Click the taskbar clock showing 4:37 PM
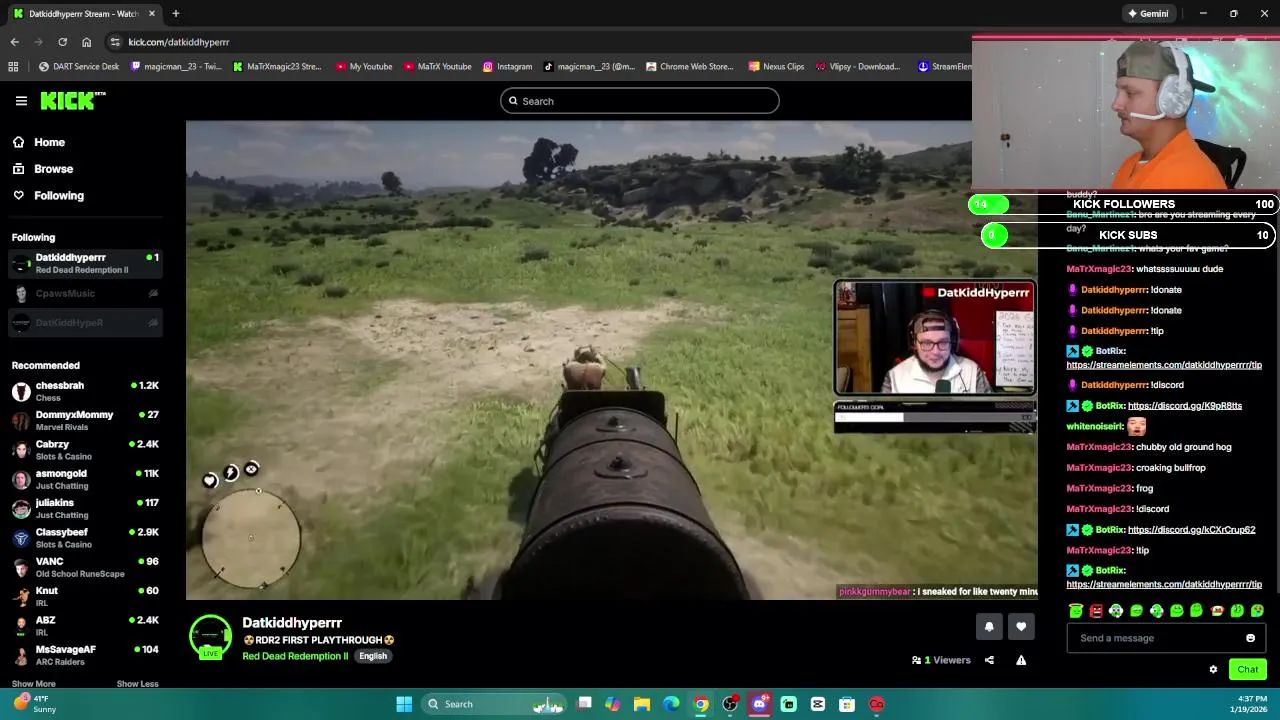 pos(1251,704)
